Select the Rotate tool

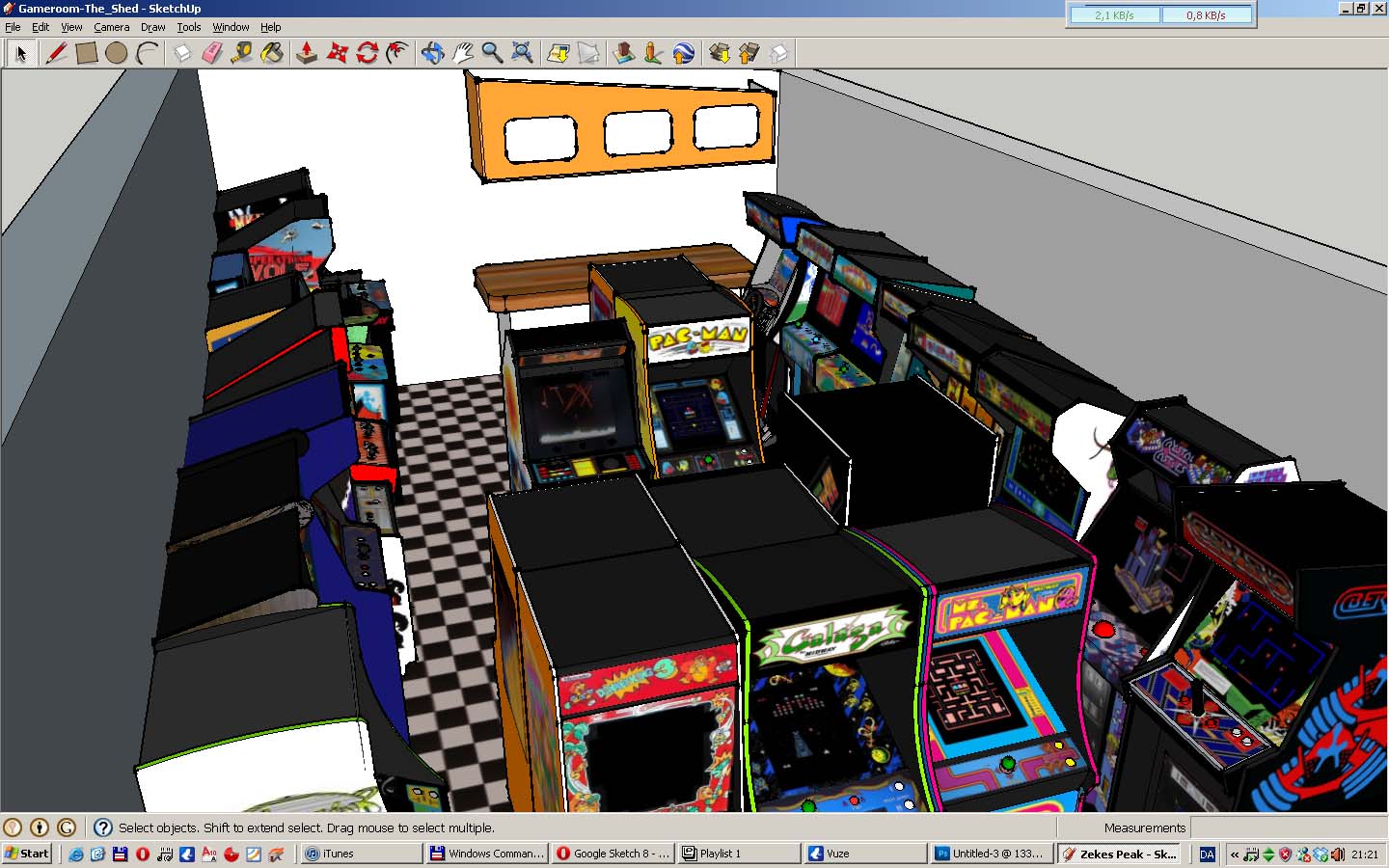(367, 53)
